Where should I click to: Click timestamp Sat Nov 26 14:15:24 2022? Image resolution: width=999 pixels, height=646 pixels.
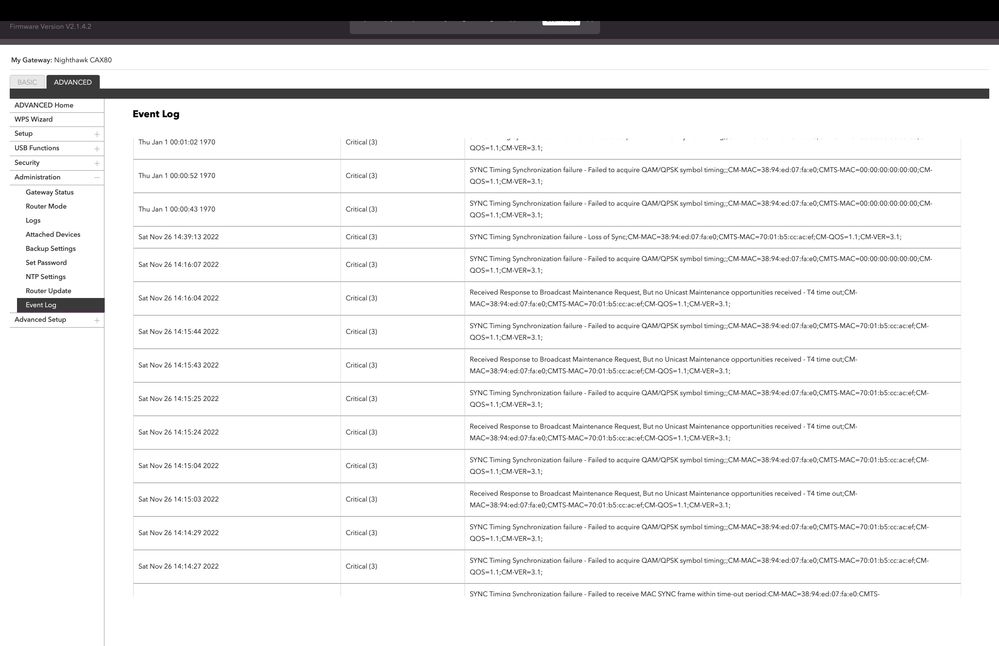[178, 432]
